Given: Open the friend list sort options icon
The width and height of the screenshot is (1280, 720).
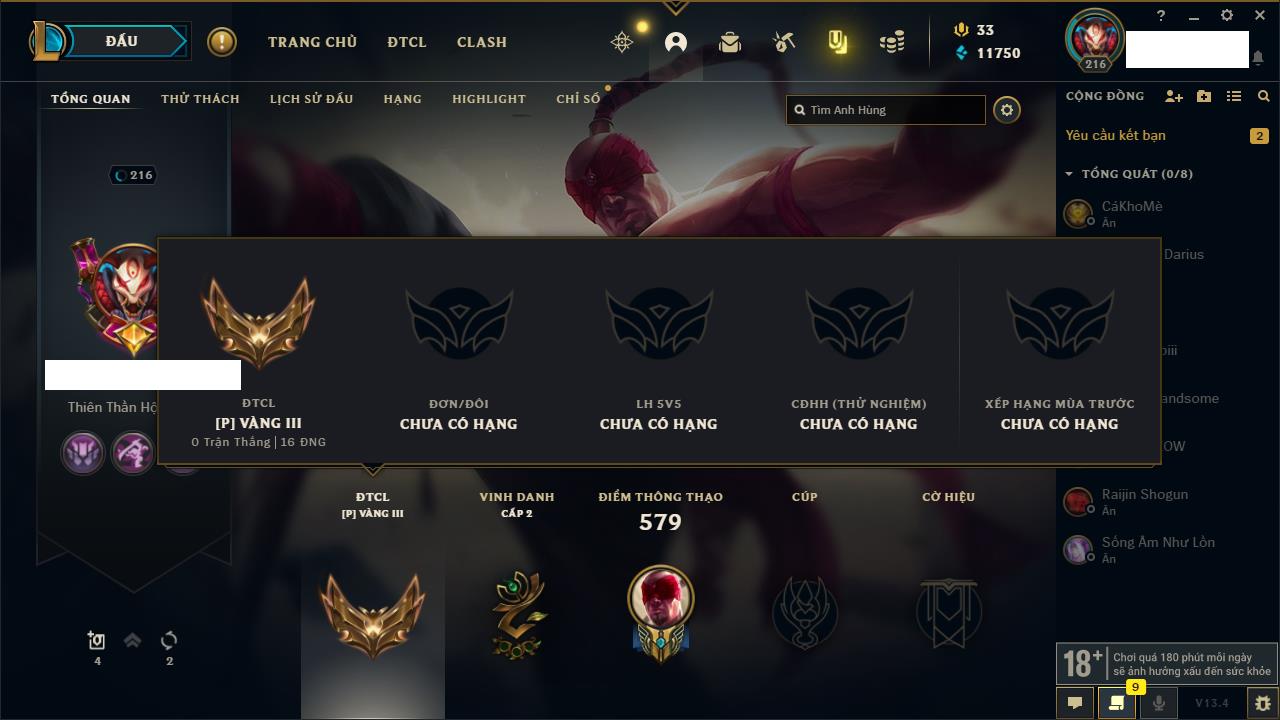Looking at the screenshot, I should (1234, 96).
